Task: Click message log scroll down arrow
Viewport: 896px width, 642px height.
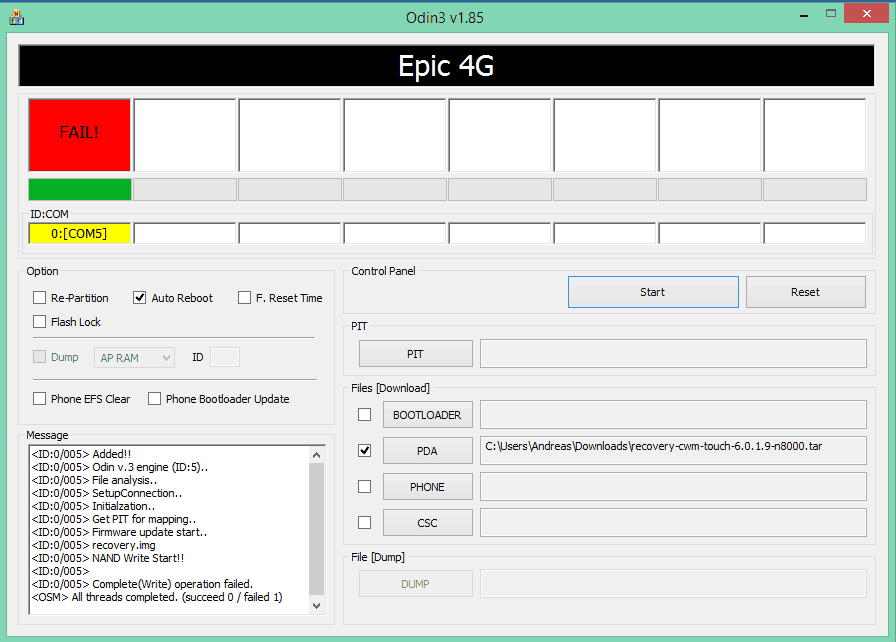Action: point(317,605)
